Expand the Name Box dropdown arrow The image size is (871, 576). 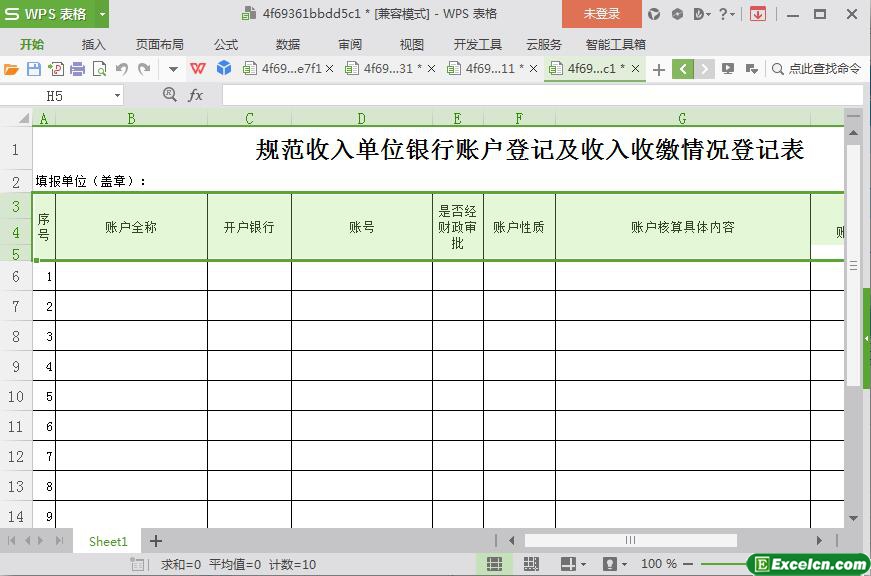coord(117,95)
